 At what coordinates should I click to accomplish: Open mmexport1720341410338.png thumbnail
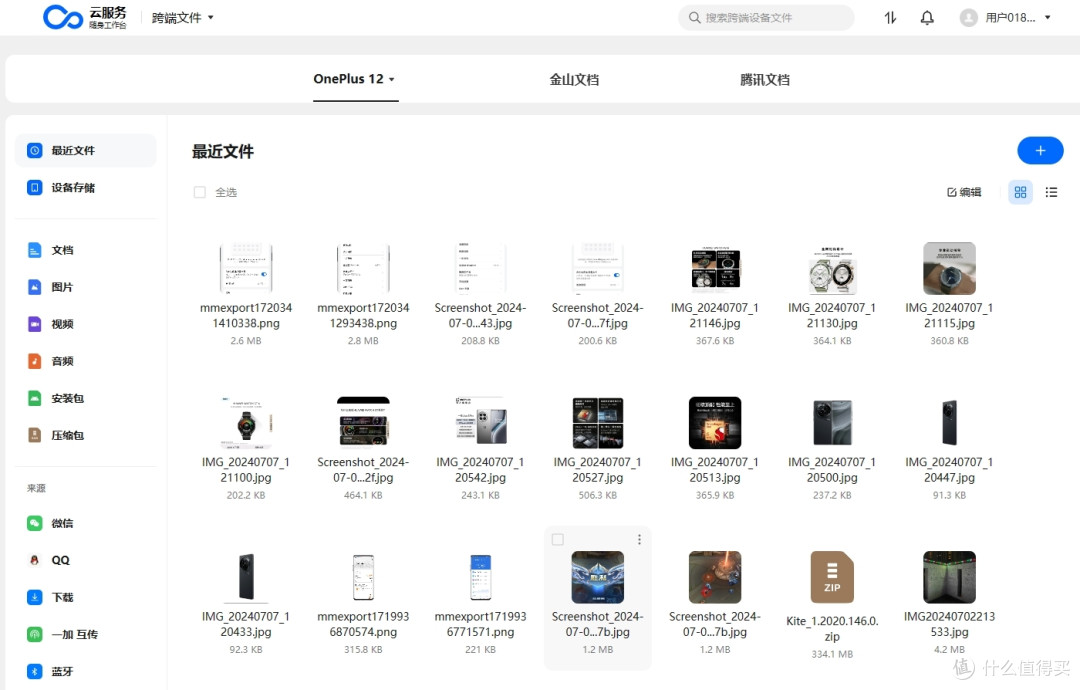246,269
